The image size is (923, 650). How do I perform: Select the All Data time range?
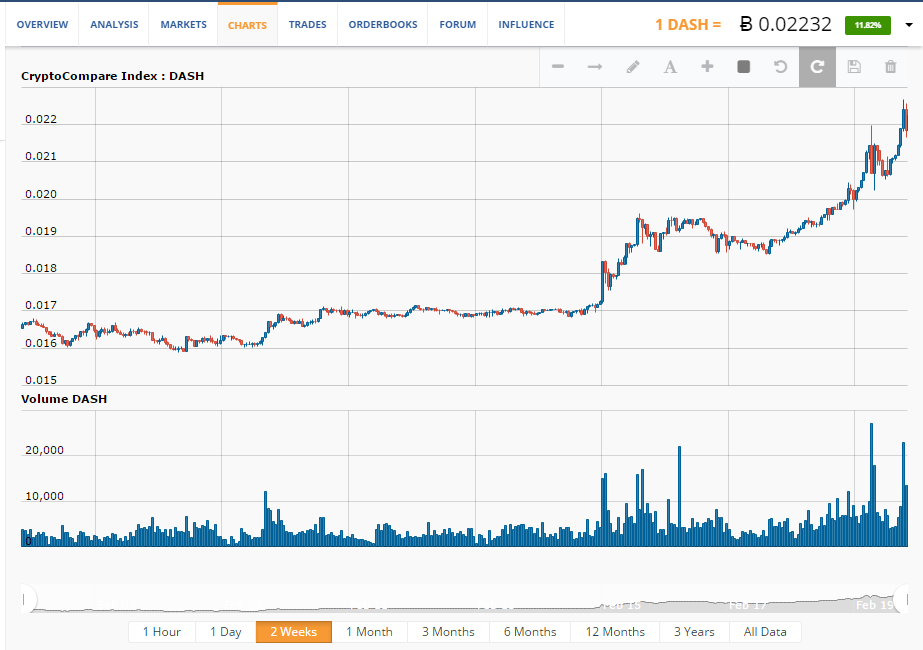pos(766,632)
